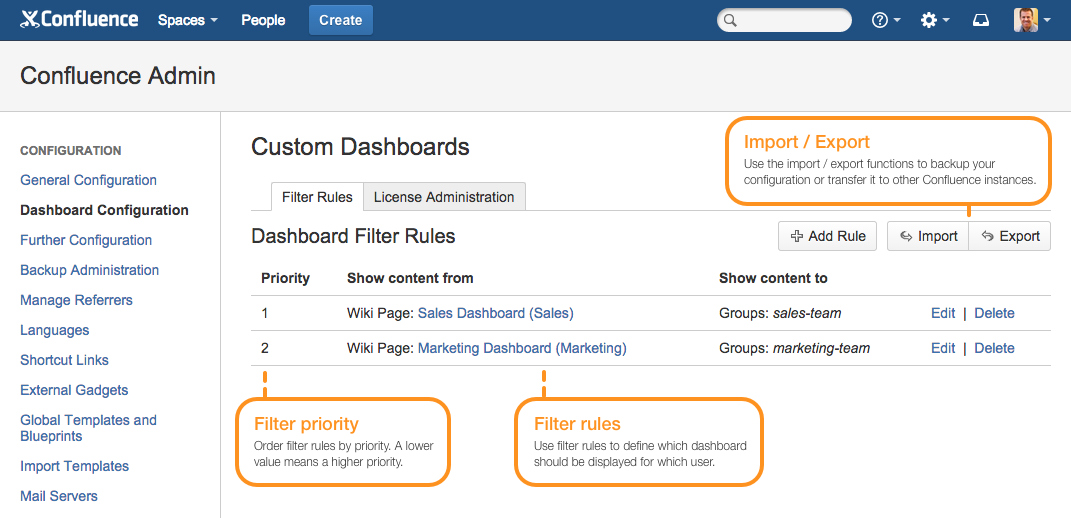Edit the sales-team filter rule

(943, 313)
